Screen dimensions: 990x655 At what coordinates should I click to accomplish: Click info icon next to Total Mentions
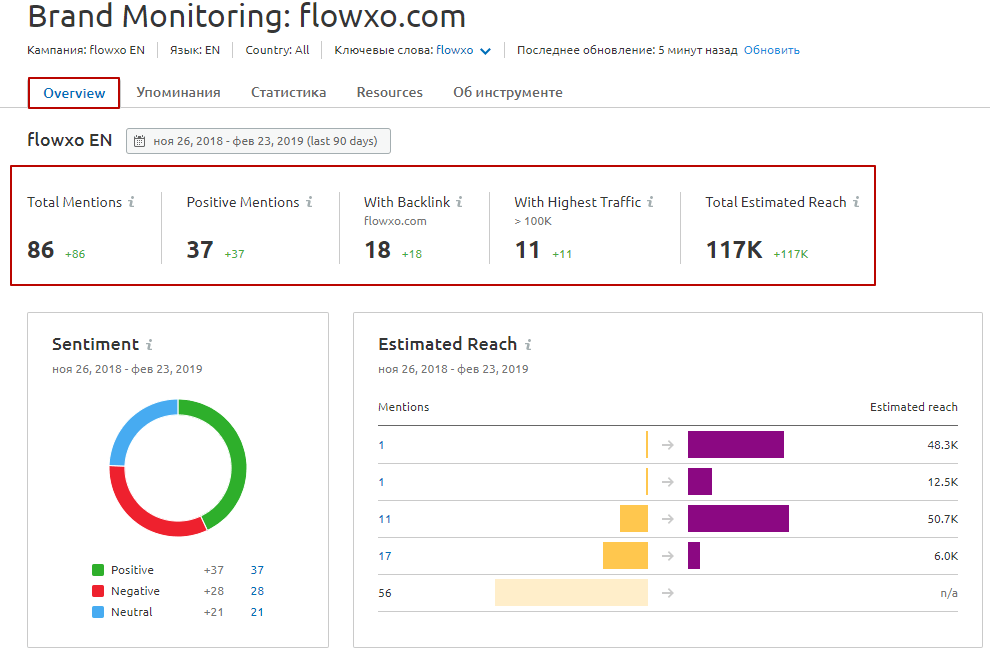(x=131, y=202)
